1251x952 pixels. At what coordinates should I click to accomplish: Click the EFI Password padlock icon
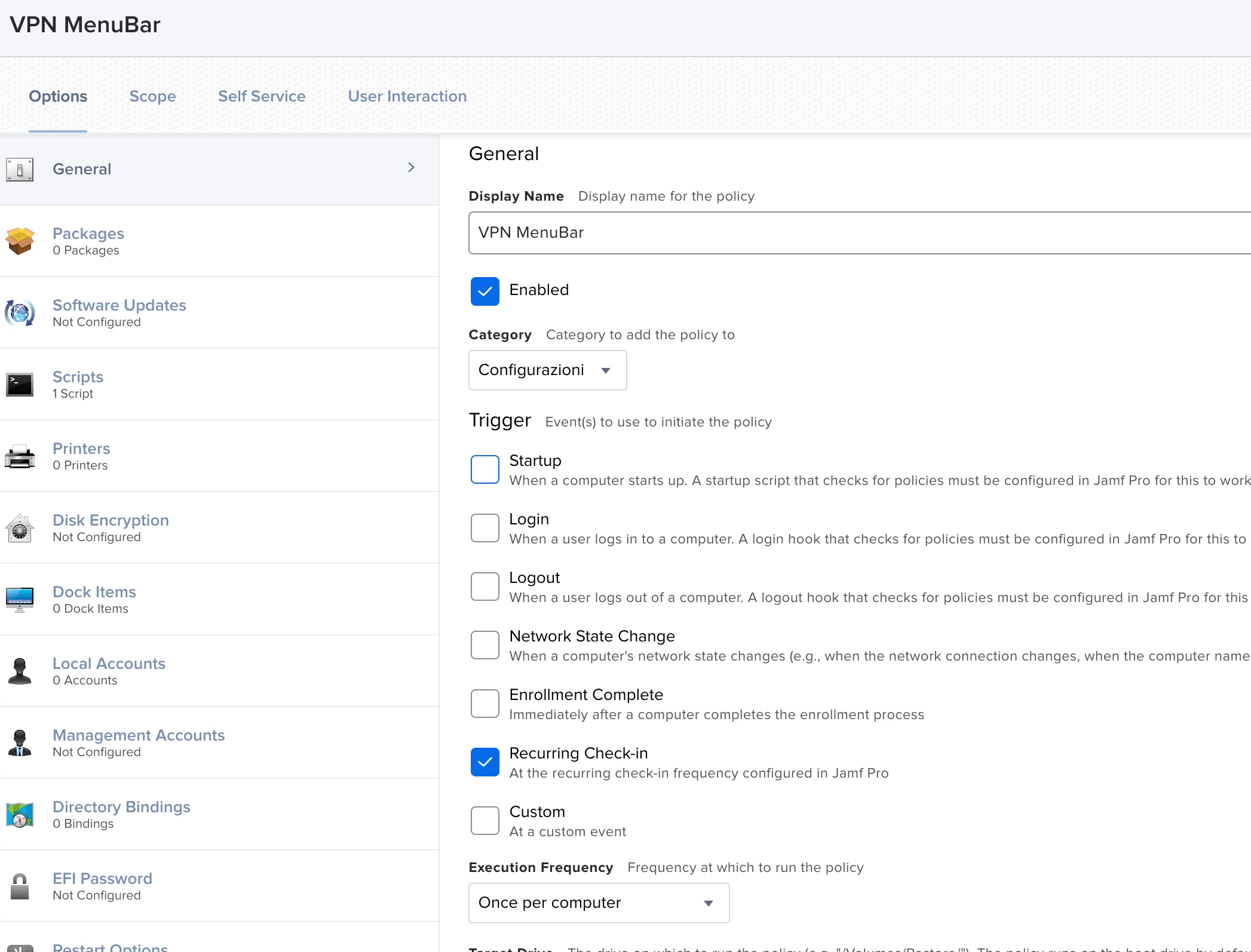20,886
